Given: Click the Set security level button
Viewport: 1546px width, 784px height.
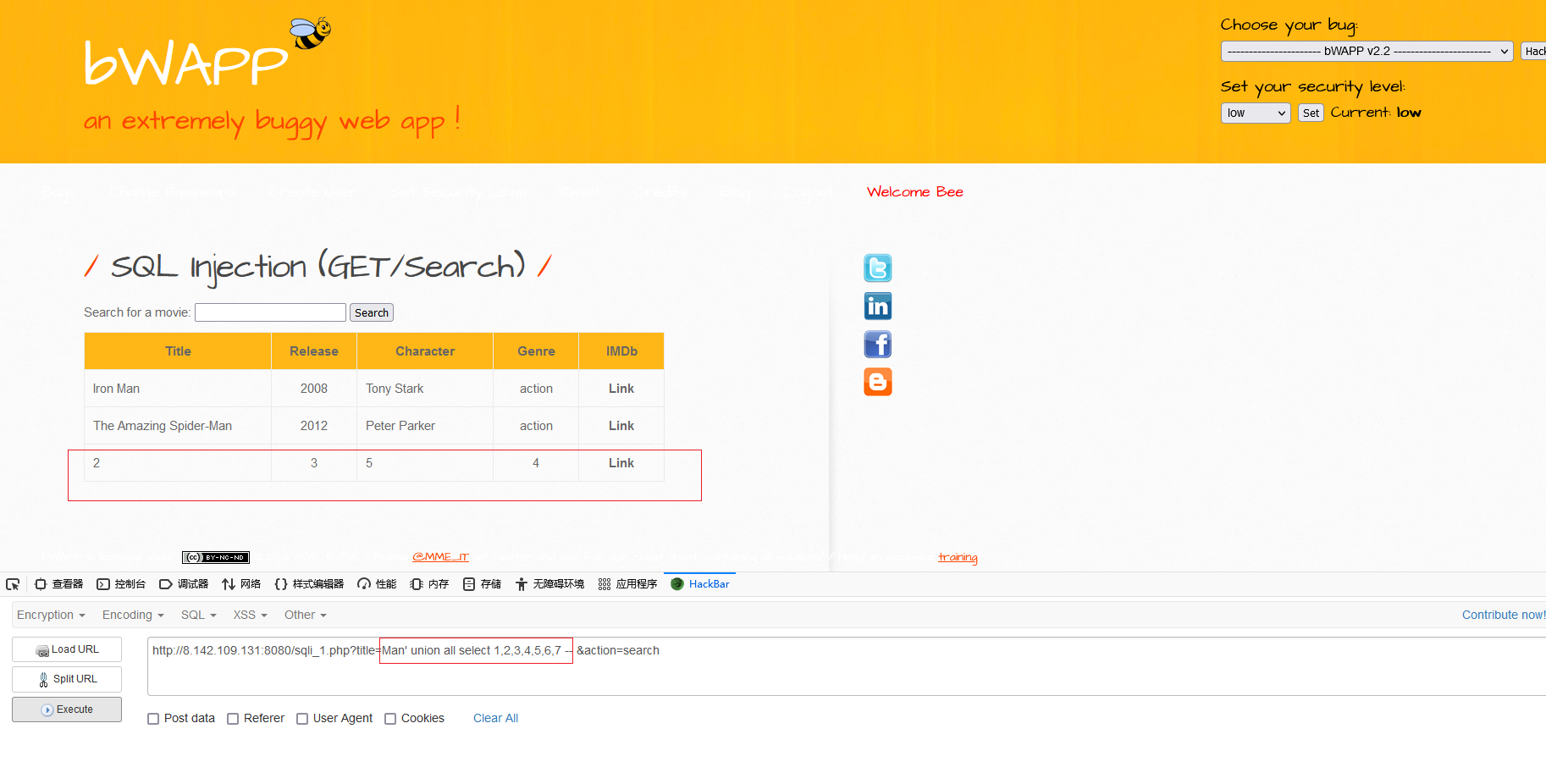Looking at the screenshot, I should coord(1311,113).
